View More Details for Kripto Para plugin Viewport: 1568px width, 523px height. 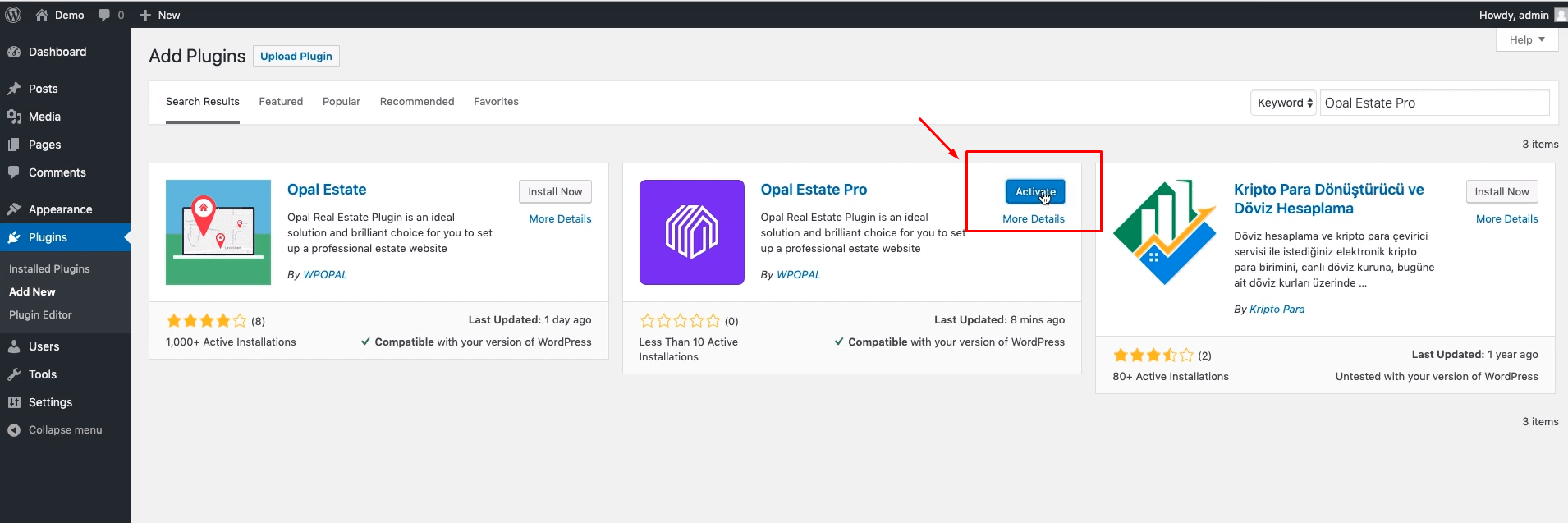[1506, 219]
